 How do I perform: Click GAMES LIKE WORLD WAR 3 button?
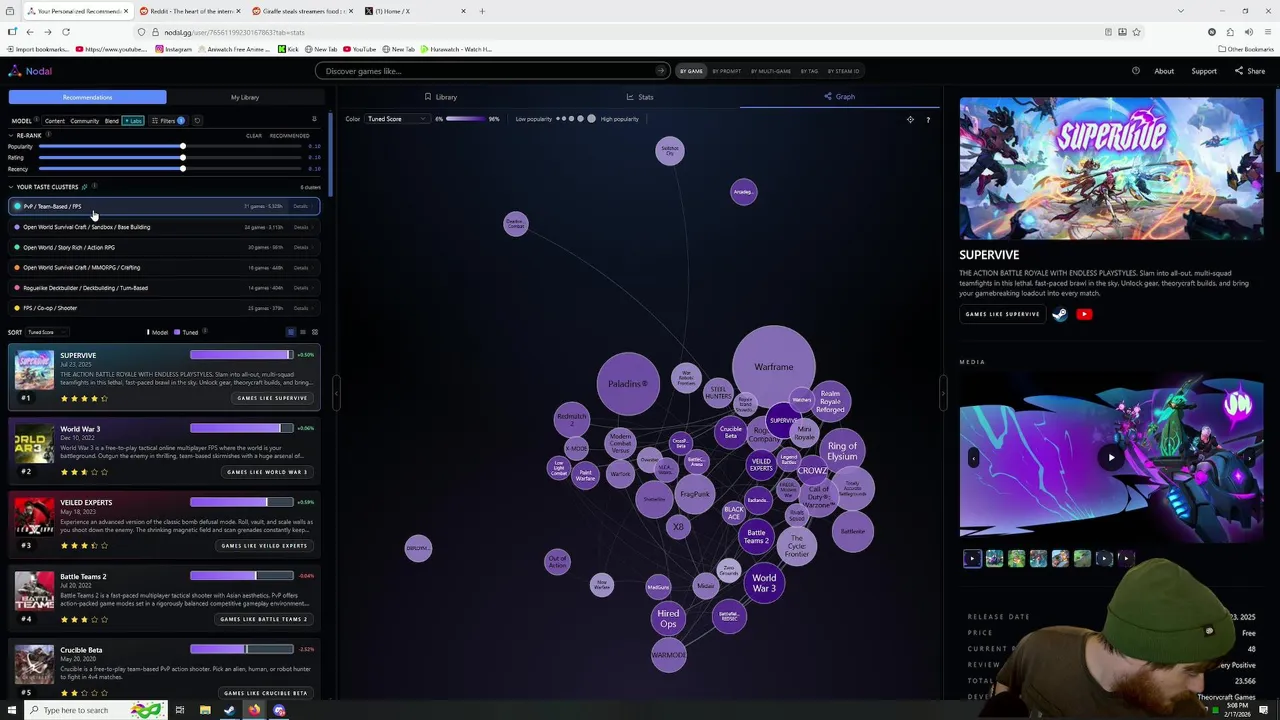267,472
